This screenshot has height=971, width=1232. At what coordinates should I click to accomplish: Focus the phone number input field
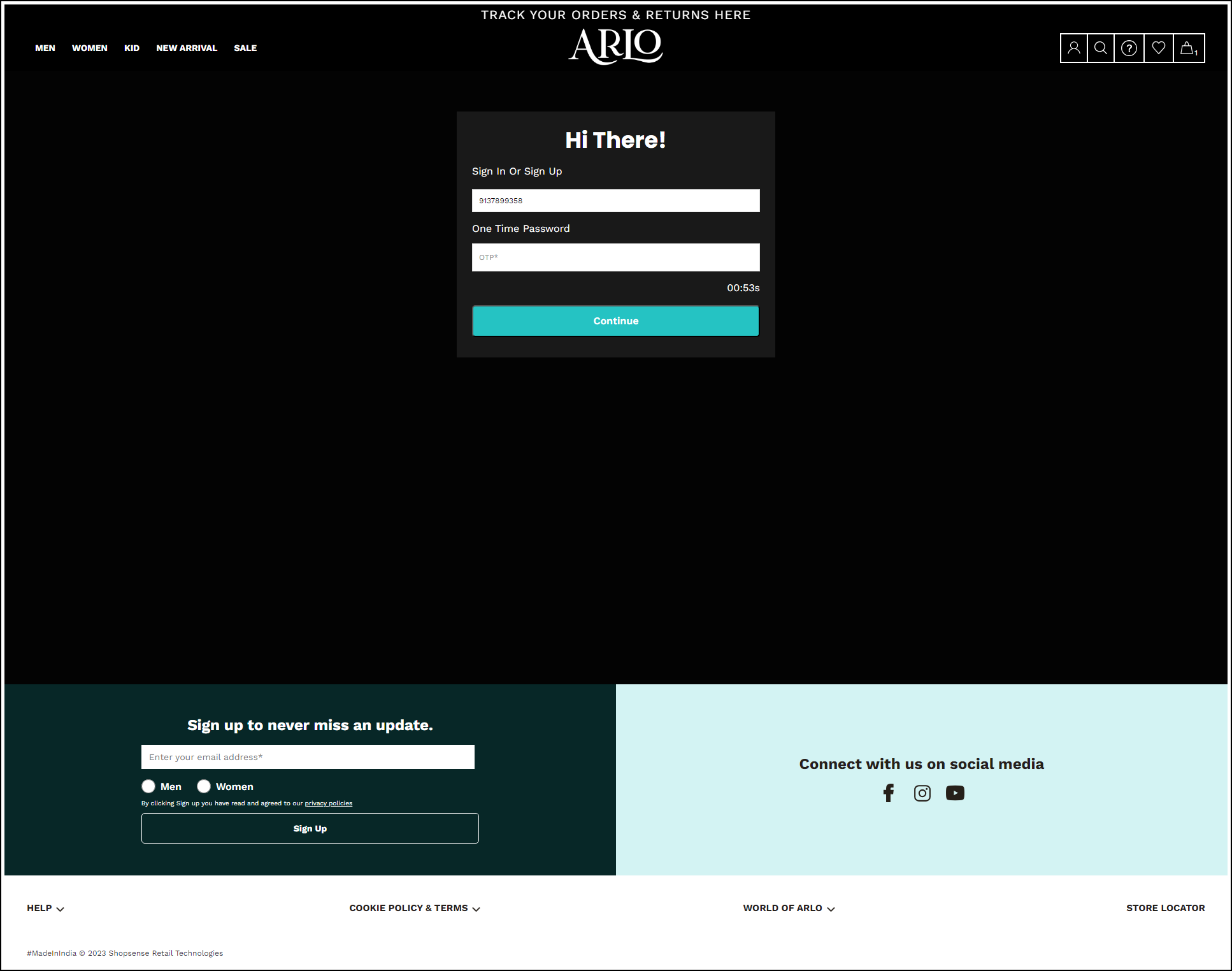tap(615, 201)
